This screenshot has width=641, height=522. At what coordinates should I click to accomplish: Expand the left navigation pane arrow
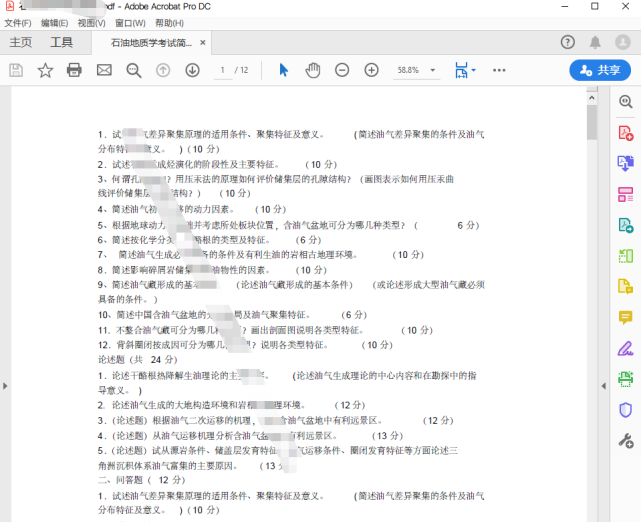tap(5, 386)
